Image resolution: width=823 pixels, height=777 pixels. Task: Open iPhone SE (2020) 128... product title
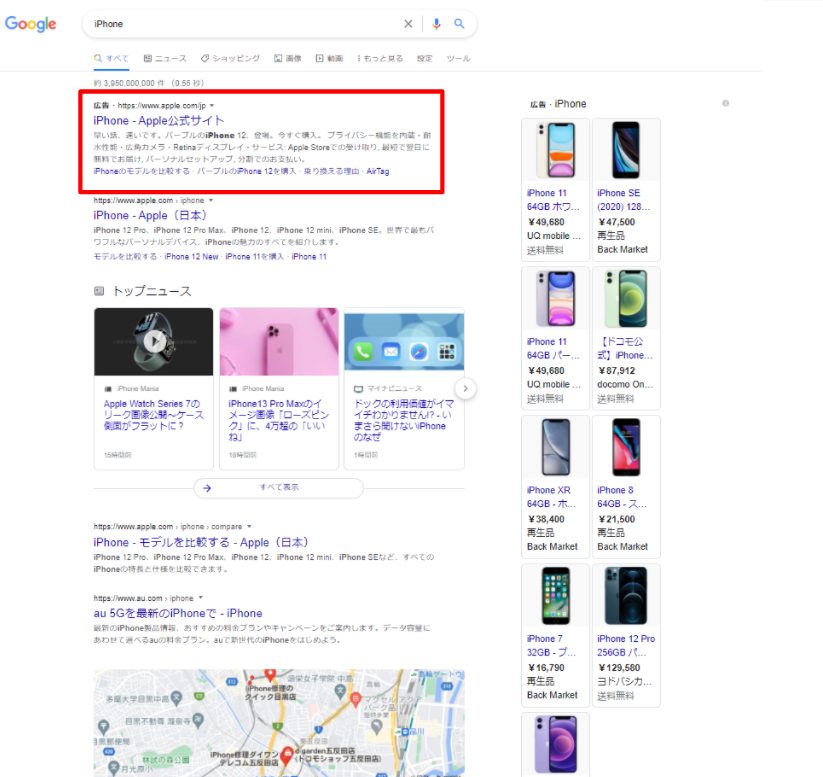624,200
